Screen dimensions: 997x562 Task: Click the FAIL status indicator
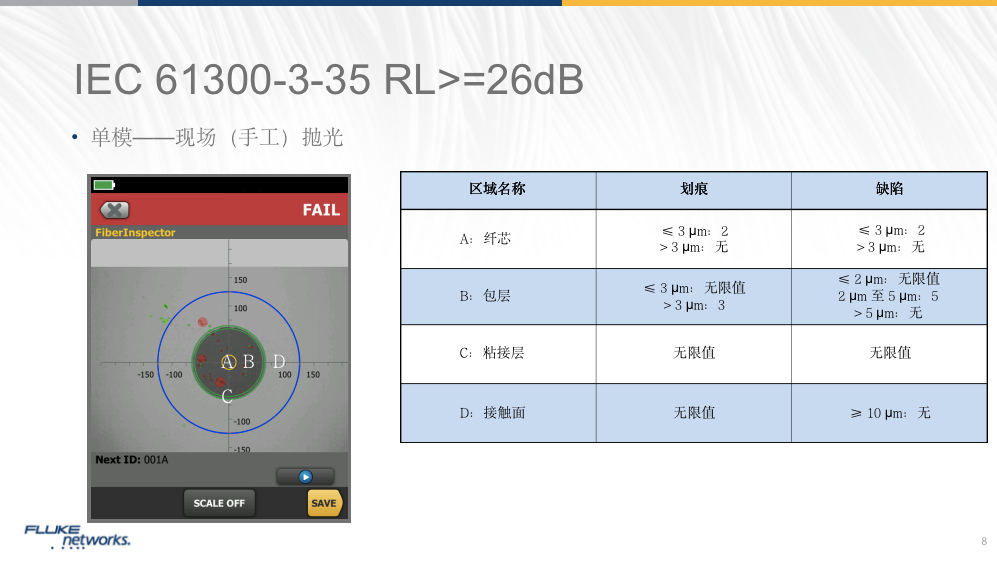[x=321, y=210]
